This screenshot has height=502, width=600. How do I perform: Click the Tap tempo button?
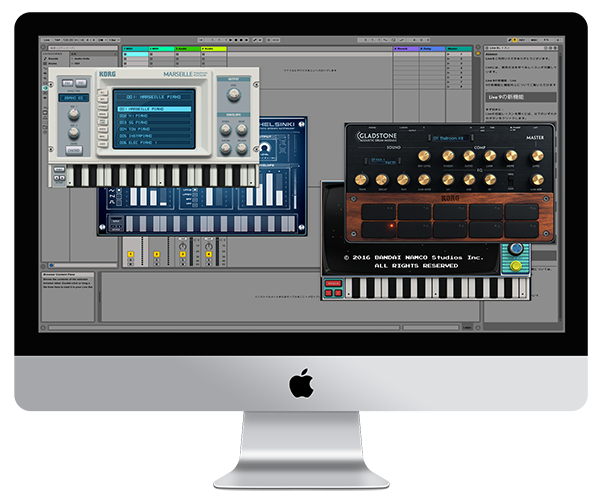tap(57, 40)
